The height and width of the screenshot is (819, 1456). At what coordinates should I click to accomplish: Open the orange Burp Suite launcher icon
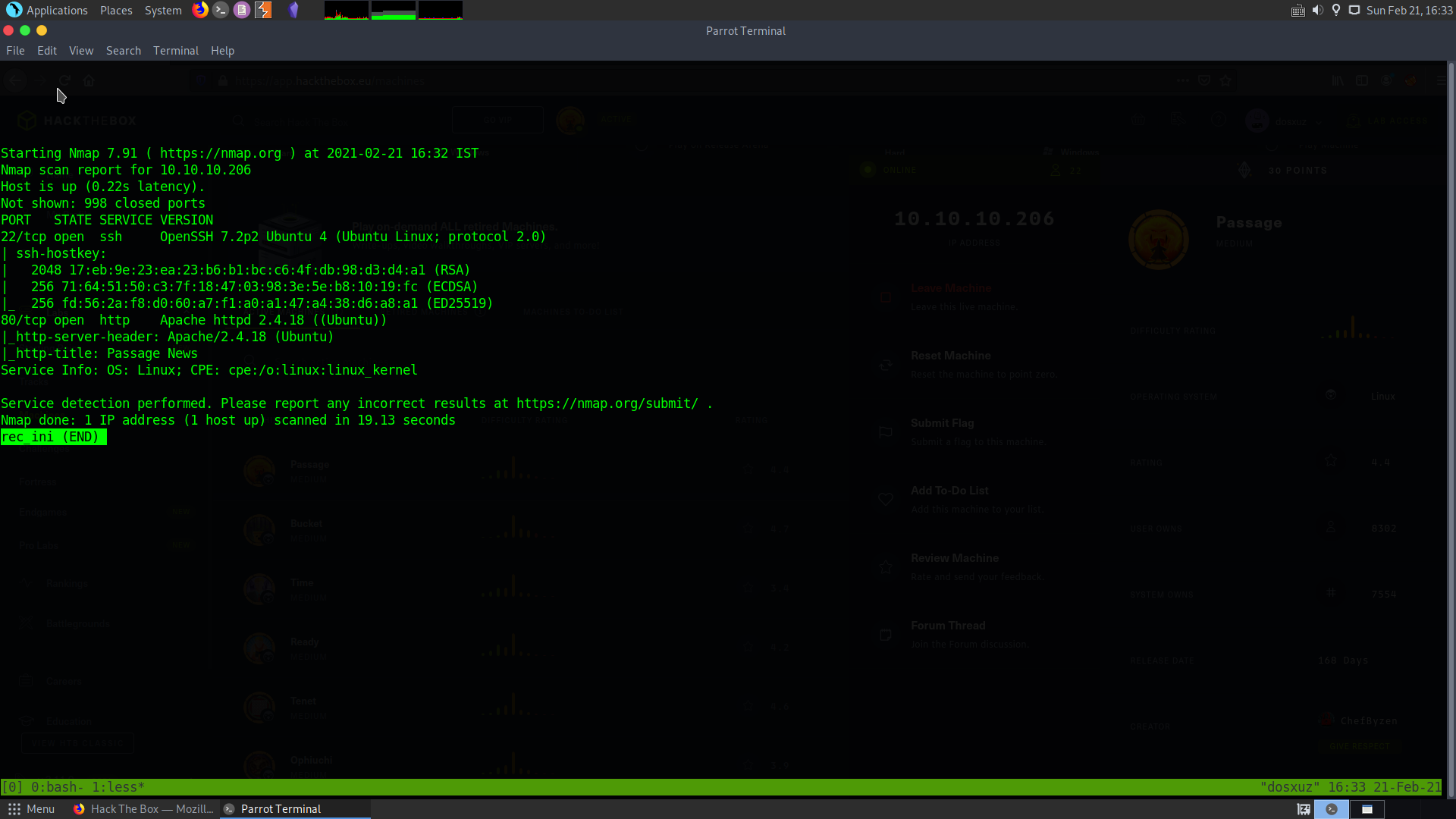[263, 10]
